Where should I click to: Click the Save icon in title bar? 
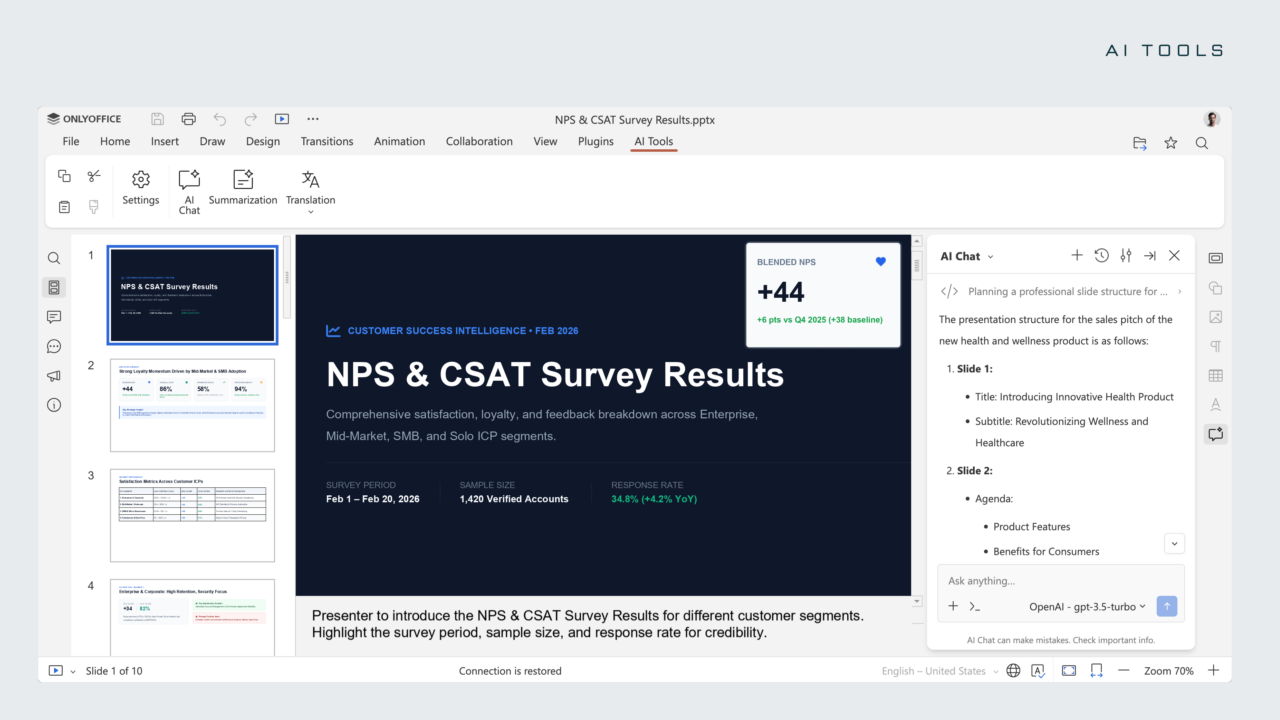point(157,119)
